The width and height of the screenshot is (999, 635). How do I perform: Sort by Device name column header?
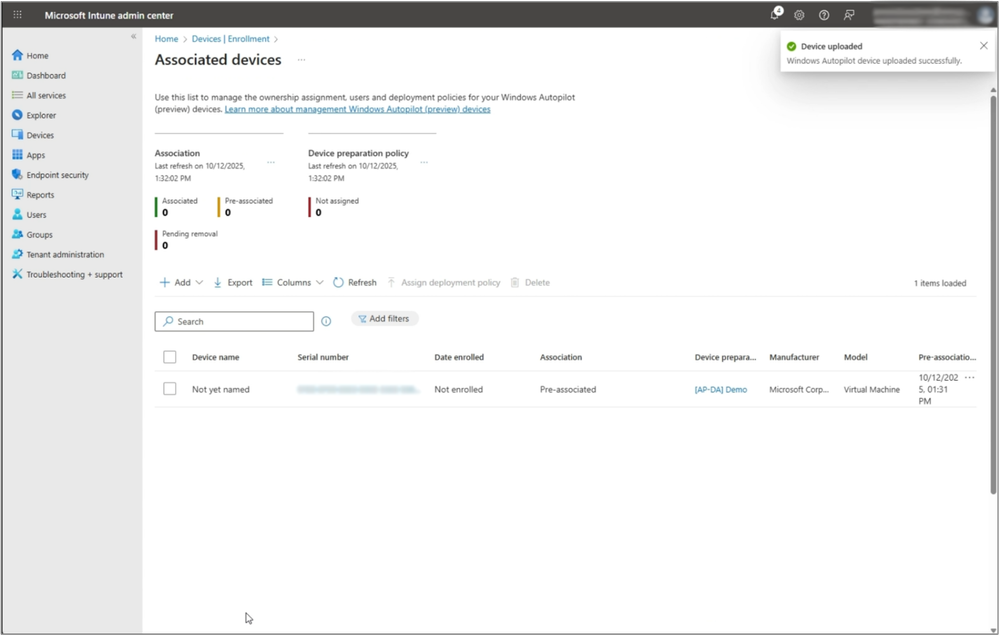click(216, 357)
